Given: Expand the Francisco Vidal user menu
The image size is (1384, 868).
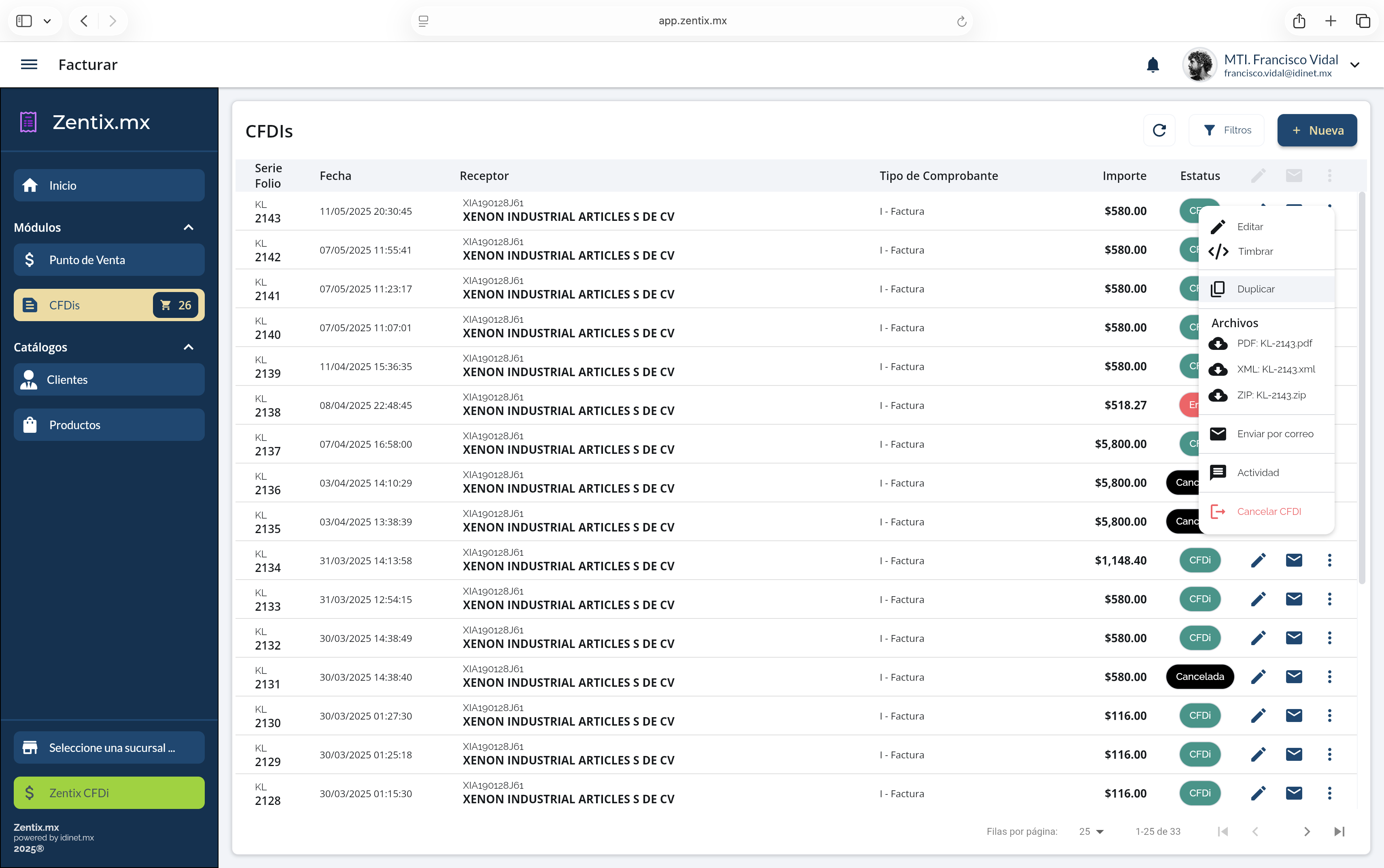Looking at the screenshot, I should (x=1355, y=65).
